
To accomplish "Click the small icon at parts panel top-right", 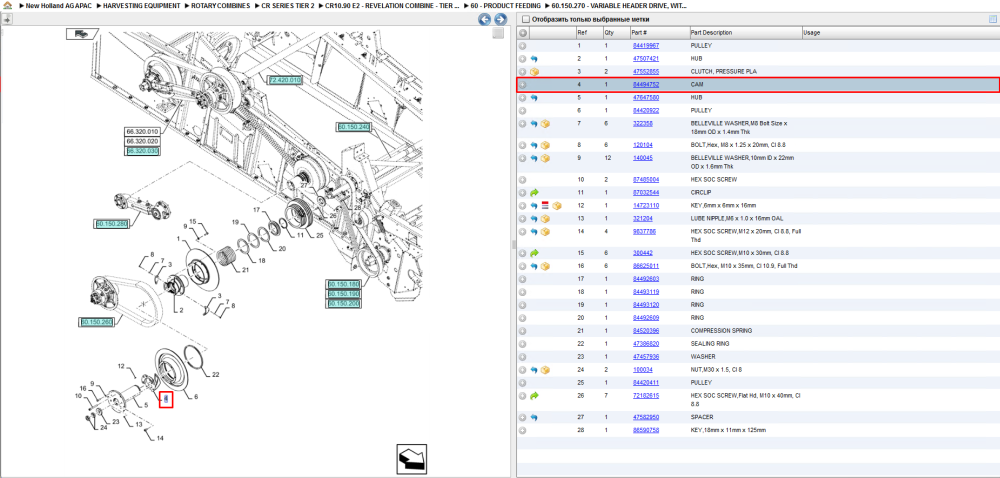I will pyautogui.click(x=992, y=19).
